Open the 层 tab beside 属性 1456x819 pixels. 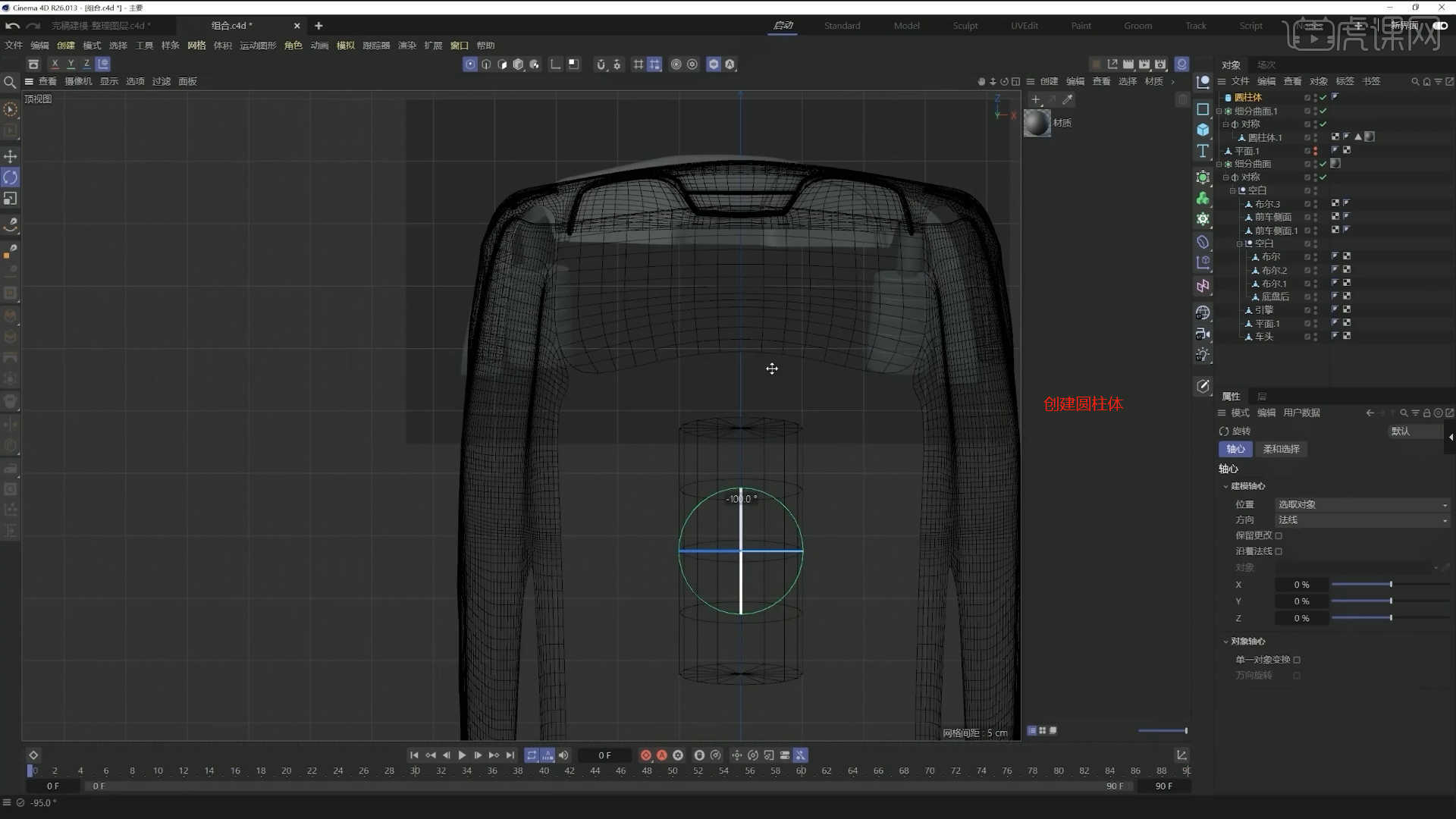[x=1262, y=397]
